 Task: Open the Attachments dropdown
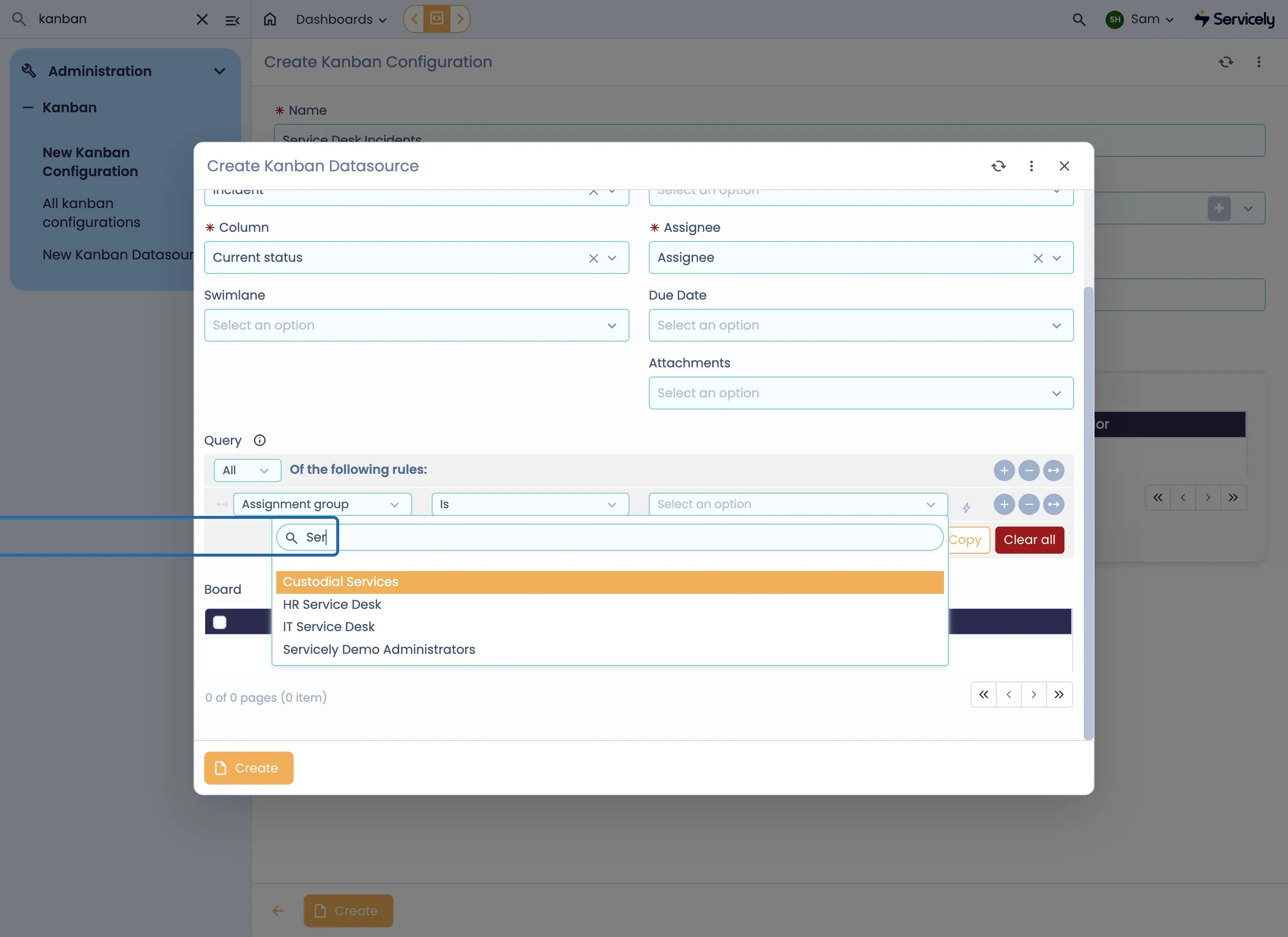(861, 393)
